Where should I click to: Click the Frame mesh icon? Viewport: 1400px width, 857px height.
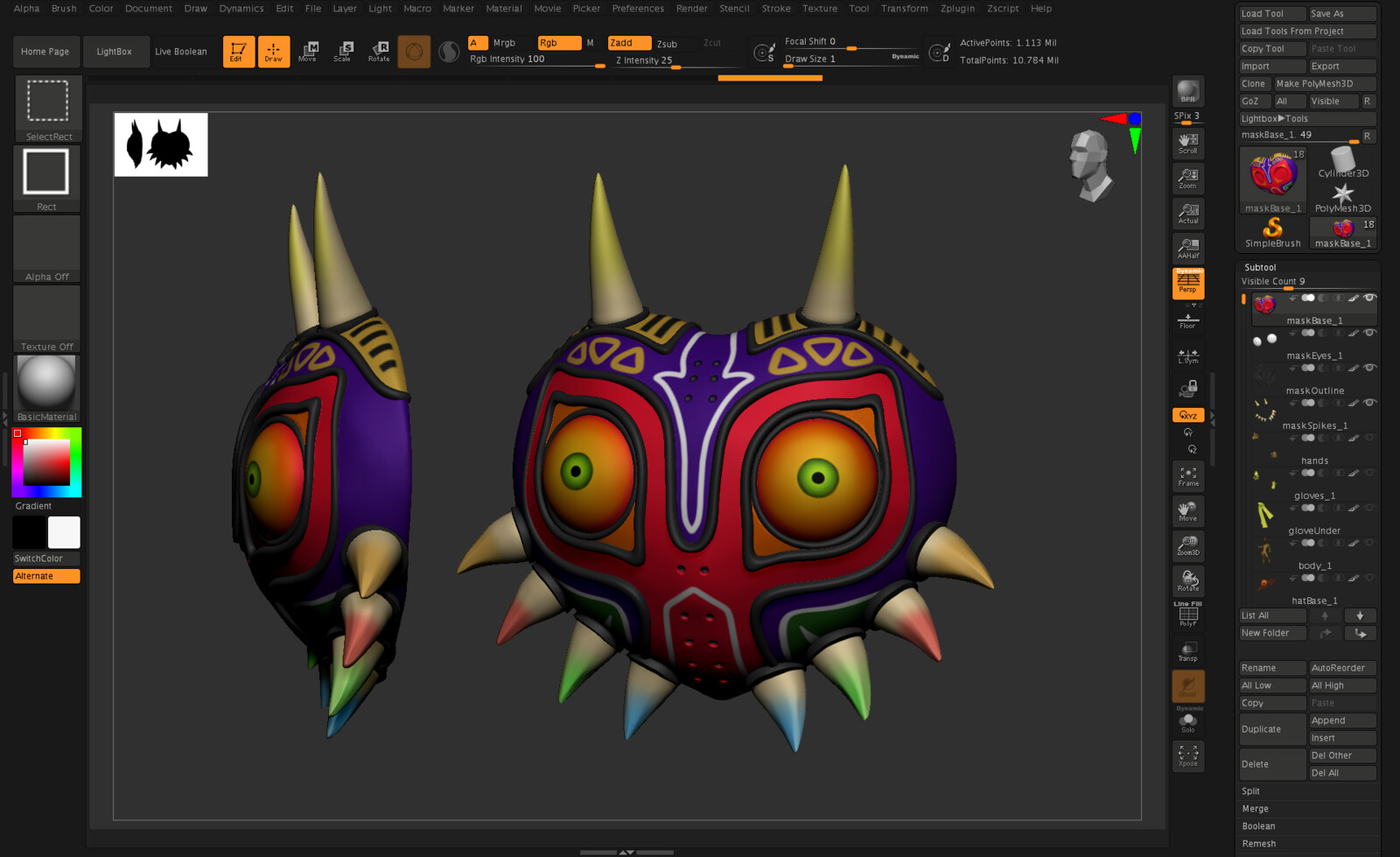point(1188,476)
